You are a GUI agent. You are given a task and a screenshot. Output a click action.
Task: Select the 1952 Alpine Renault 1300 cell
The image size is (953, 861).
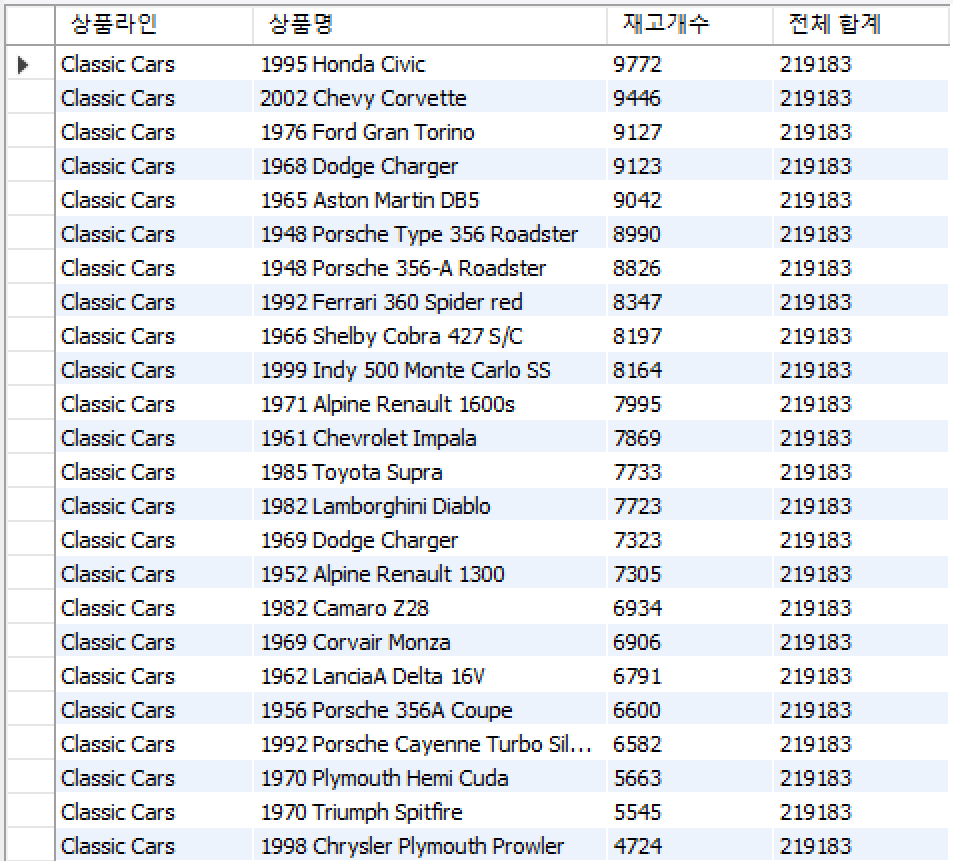(x=429, y=575)
